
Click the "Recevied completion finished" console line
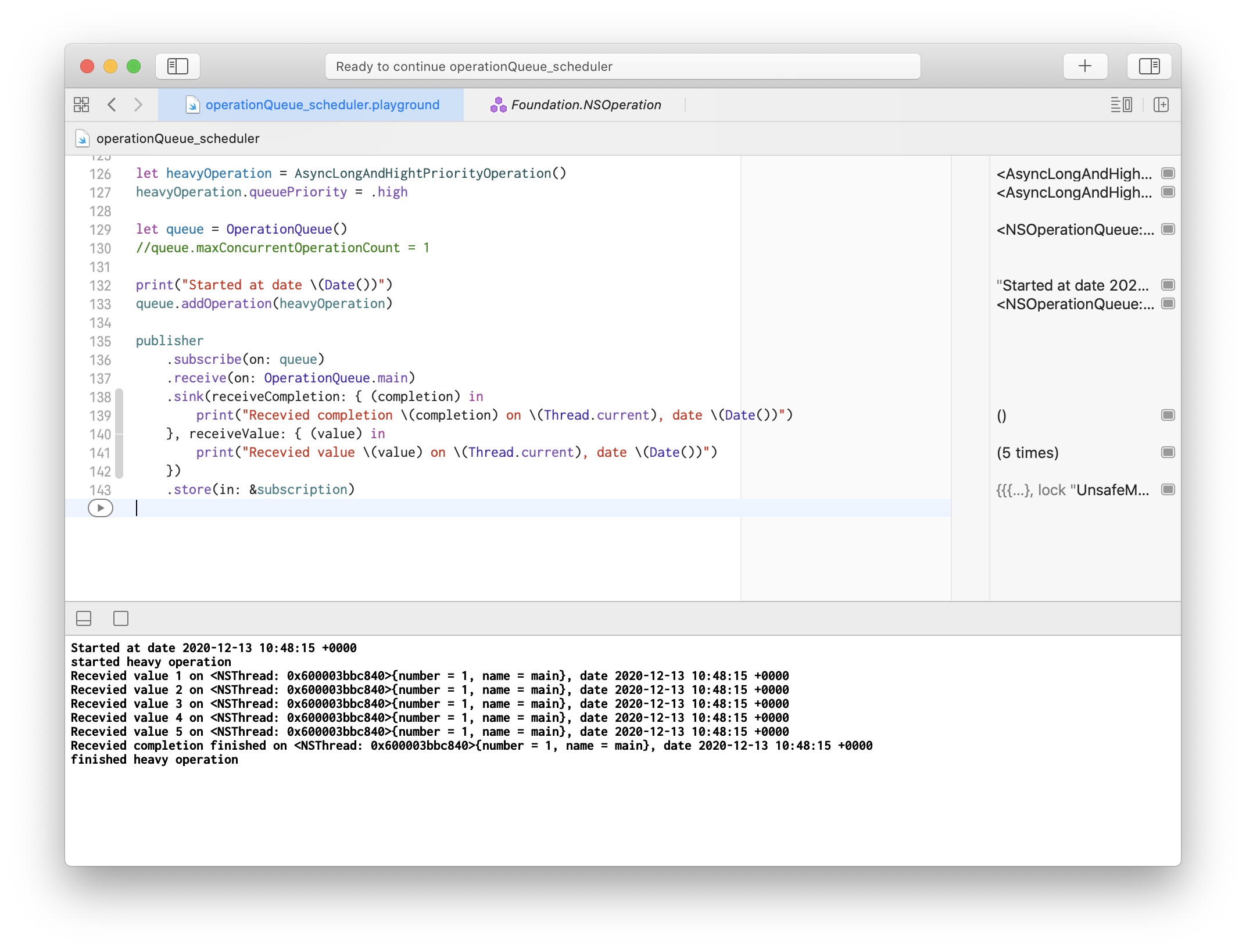point(472,746)
